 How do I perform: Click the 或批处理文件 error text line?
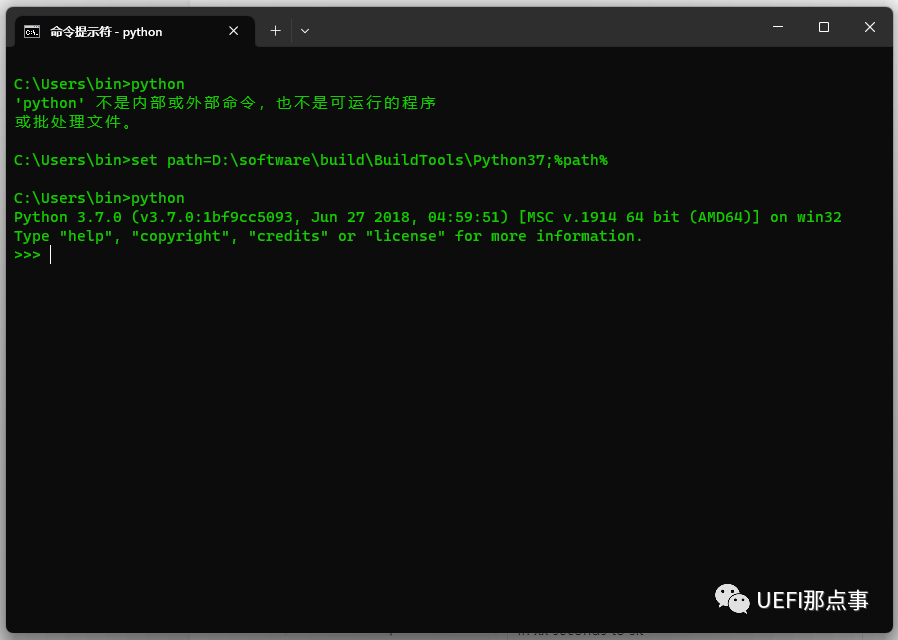point(72,122)
